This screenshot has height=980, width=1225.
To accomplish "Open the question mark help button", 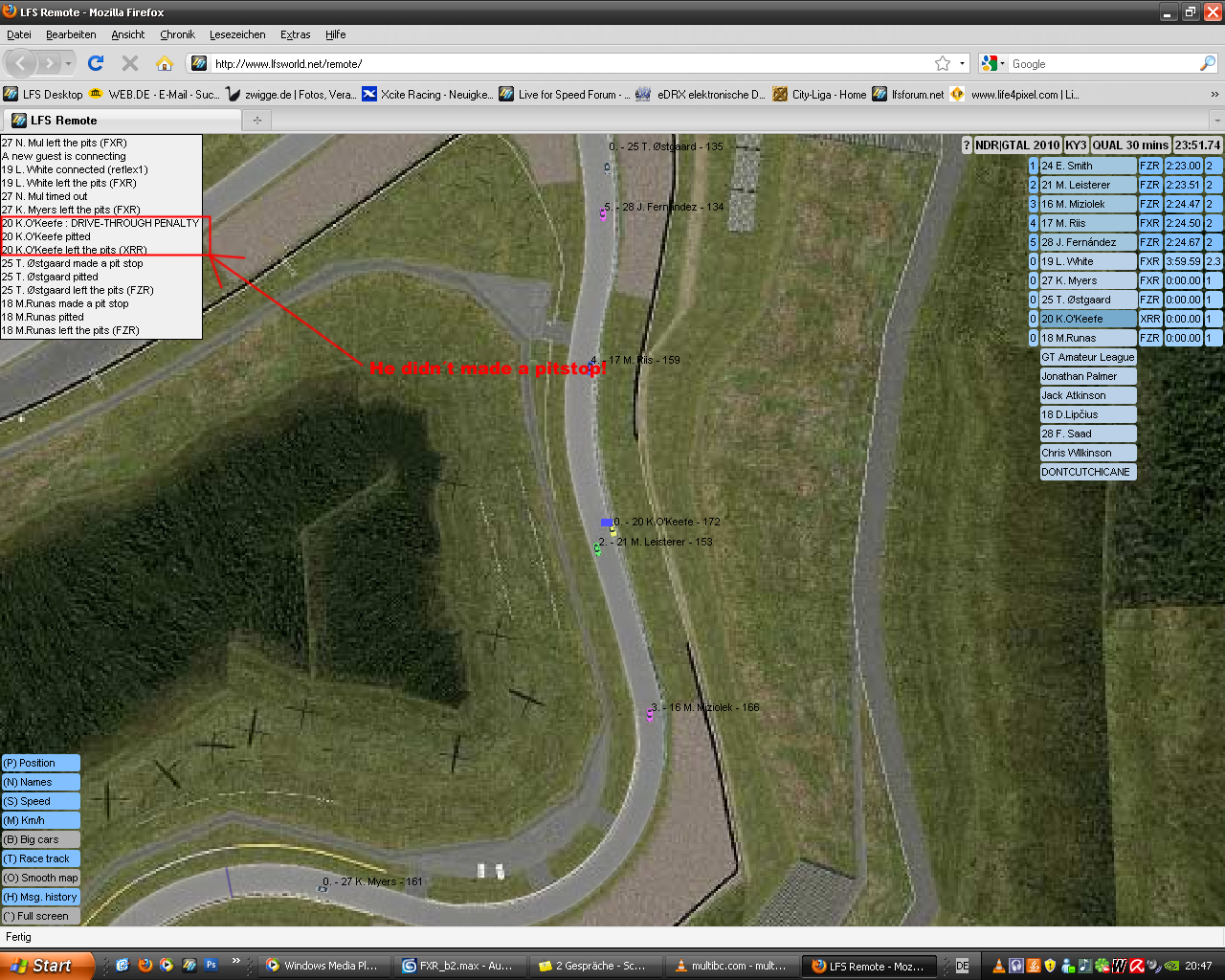I will pos(967,145).
